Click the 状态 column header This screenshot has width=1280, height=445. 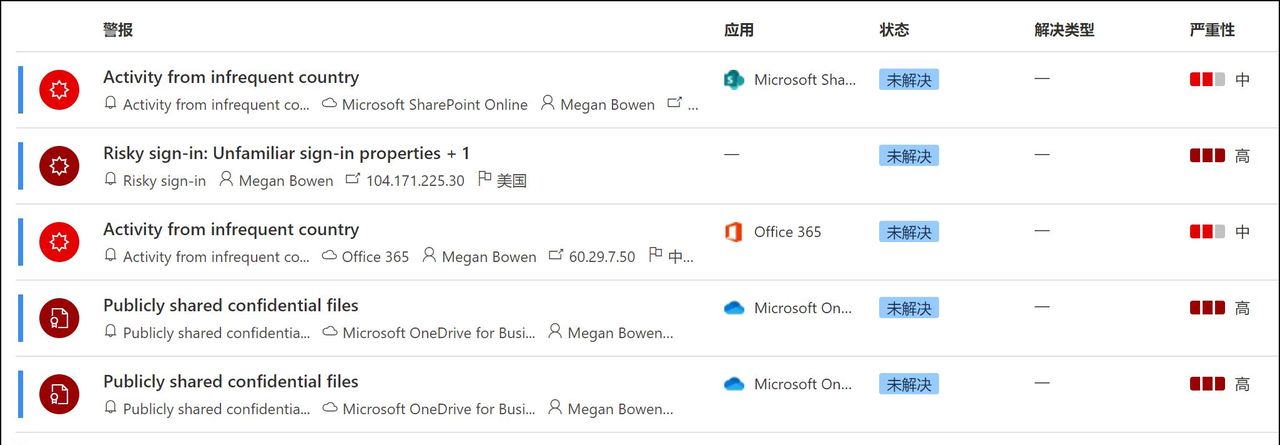(894, 30)
